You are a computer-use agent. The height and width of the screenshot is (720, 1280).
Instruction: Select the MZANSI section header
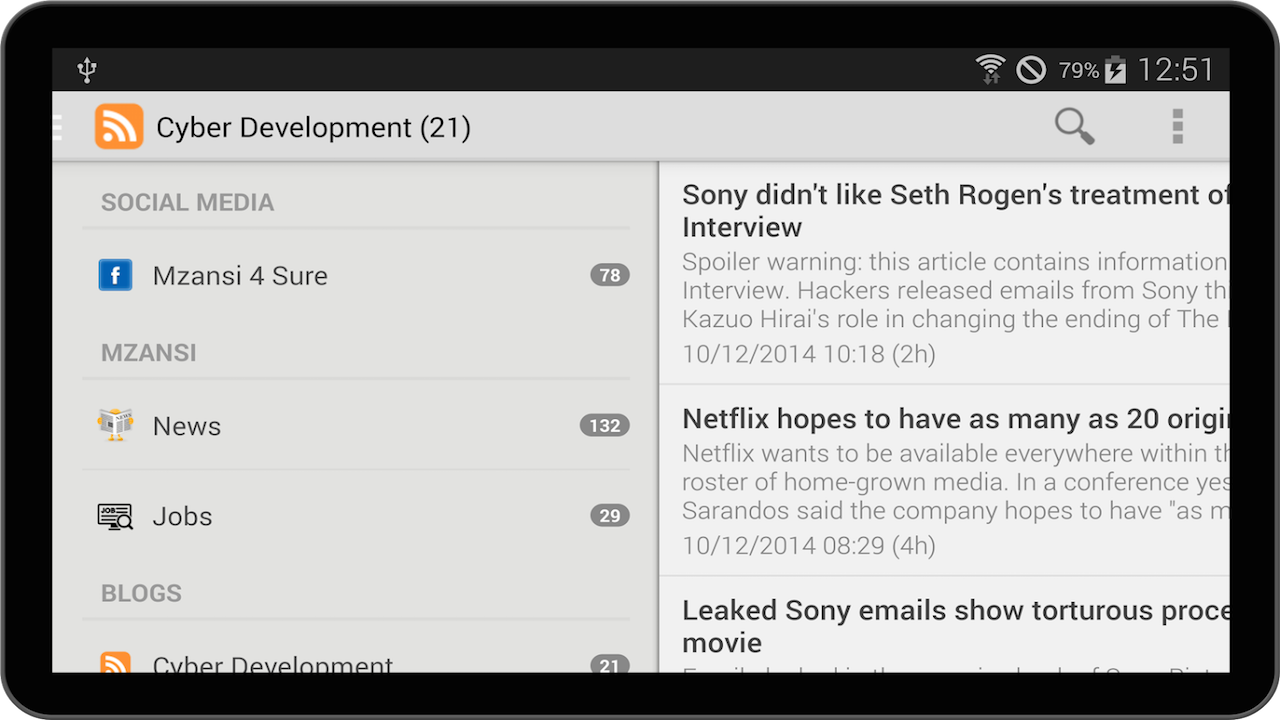pos(148,352)
